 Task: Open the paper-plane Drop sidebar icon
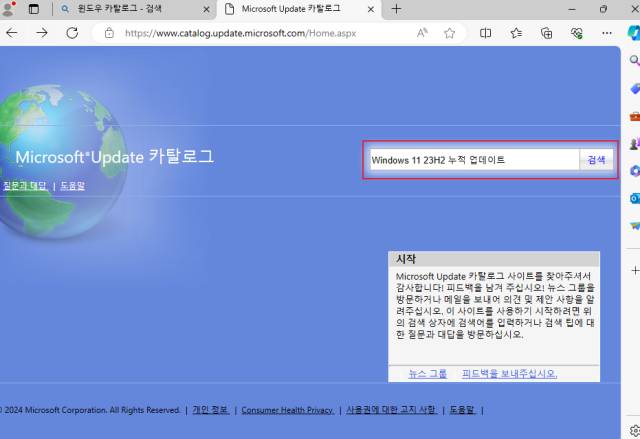[635, 226]
